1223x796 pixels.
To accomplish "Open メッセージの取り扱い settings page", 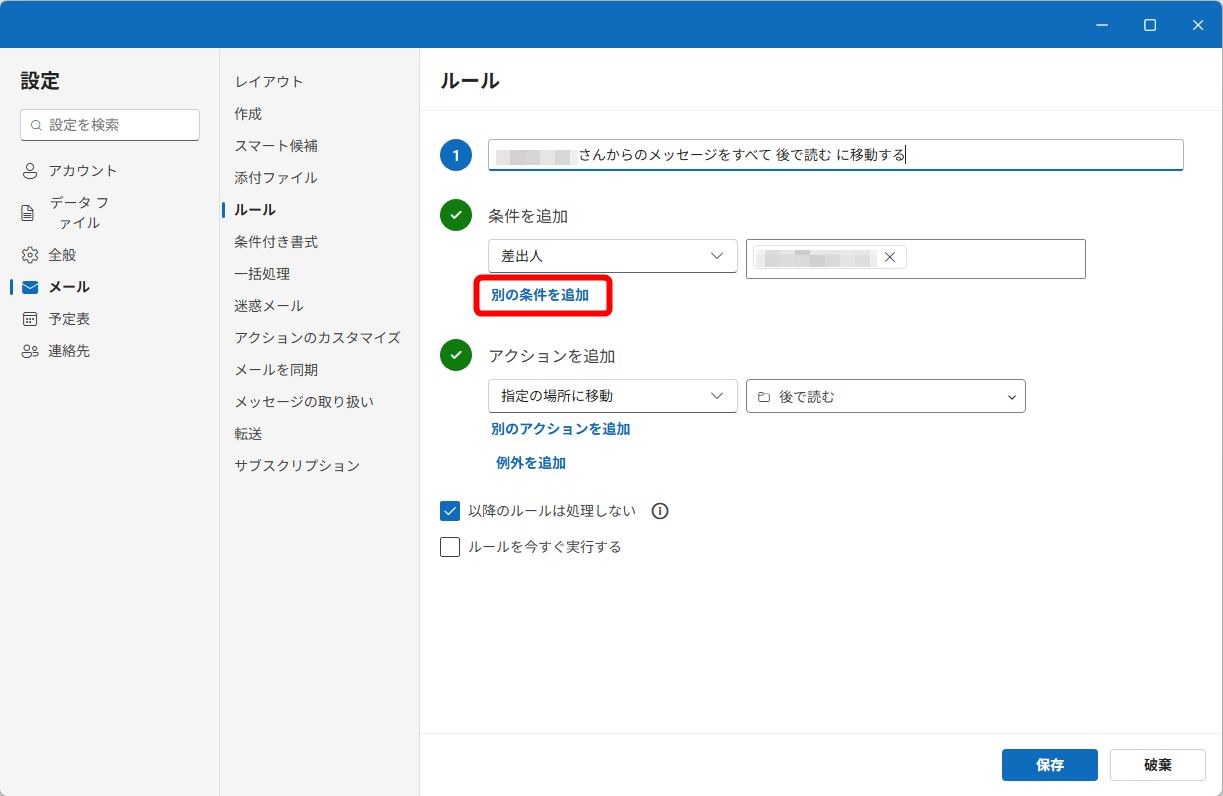I will (304, 402).
